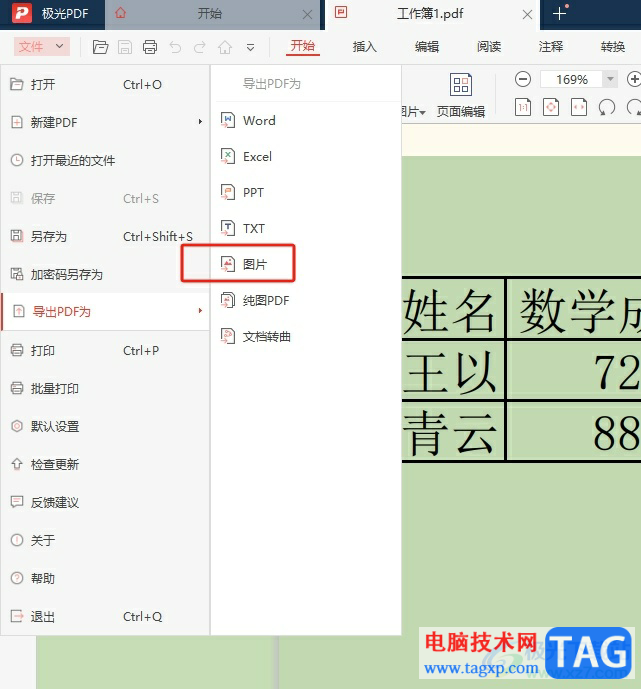This screenshot has height=689, width=641.
Task: Click the table cell showing 72
Action: pyautogui.click(x=574, y=370)
